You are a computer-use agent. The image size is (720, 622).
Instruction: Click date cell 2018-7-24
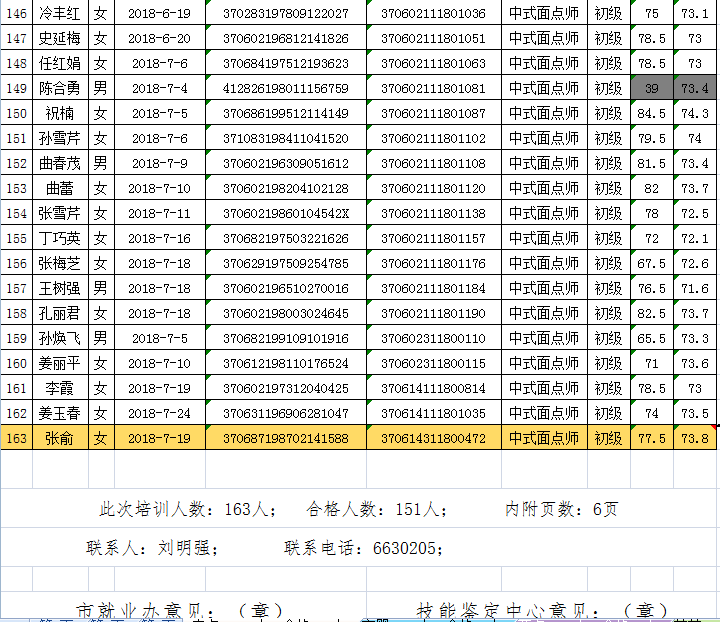(160, 413)
